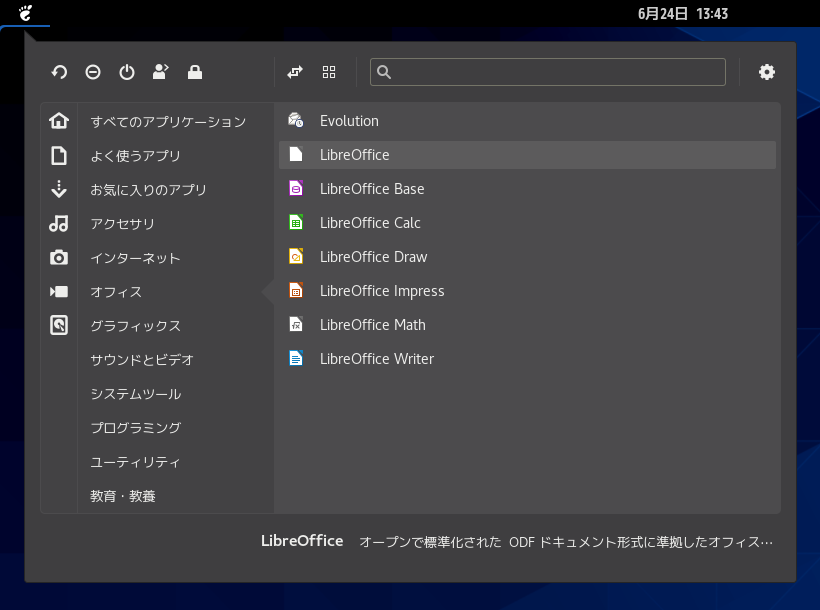
Task: Select サウンドとビデオ category
Action: click(x=142, y=360)
